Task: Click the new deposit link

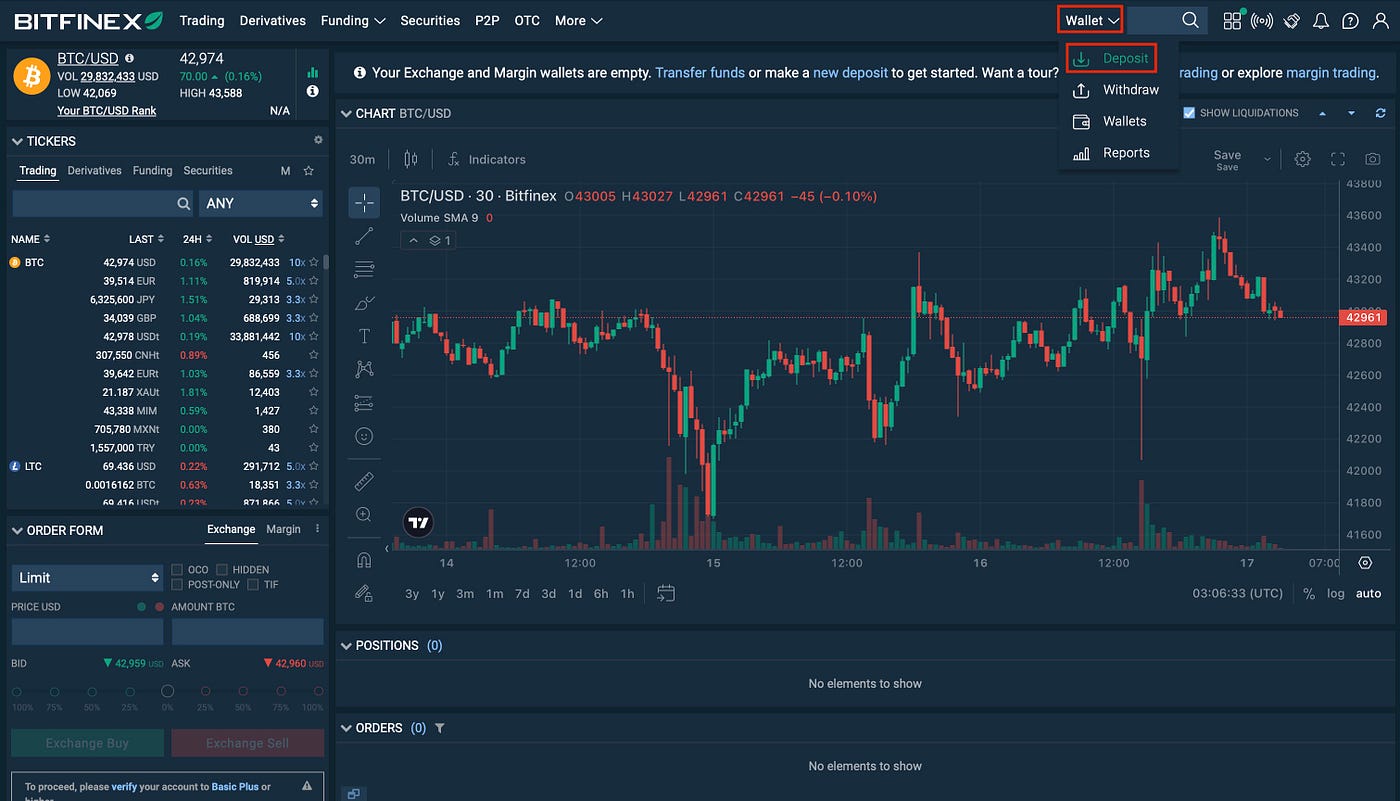Action: pyautogui.click(x=850, y=73)
